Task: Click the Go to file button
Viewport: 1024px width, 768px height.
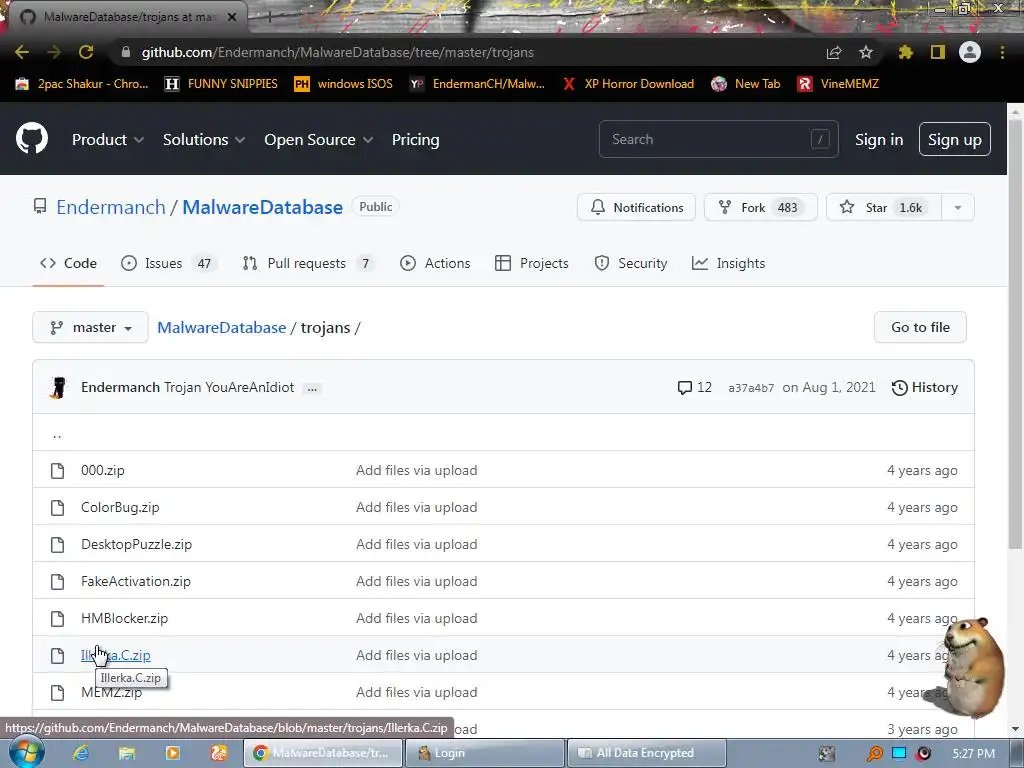Action: point(920,327)
